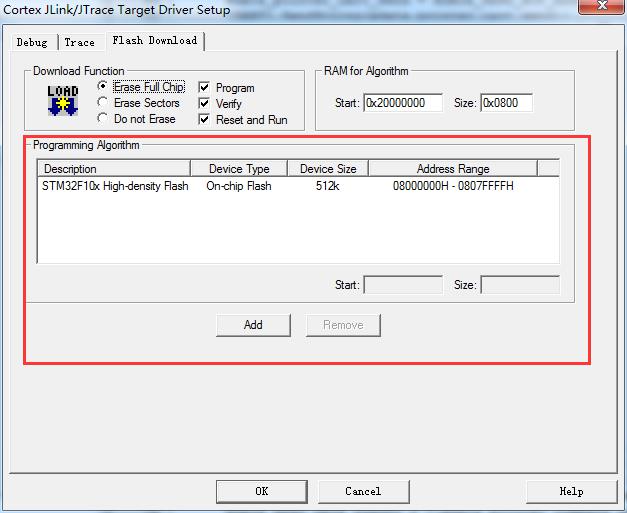The width and height of the screenshot is (627, 513).
Task: Toggle the Program checkbox
Action: click(204, 88)
